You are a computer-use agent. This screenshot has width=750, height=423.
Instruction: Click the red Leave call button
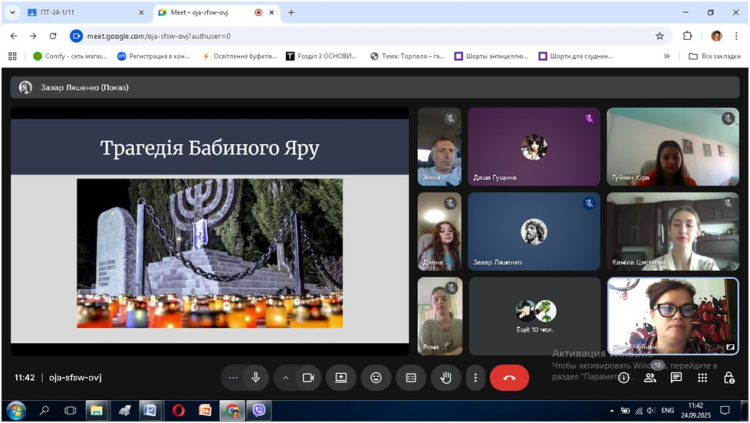pyautogui.click(x=509, y=378)
